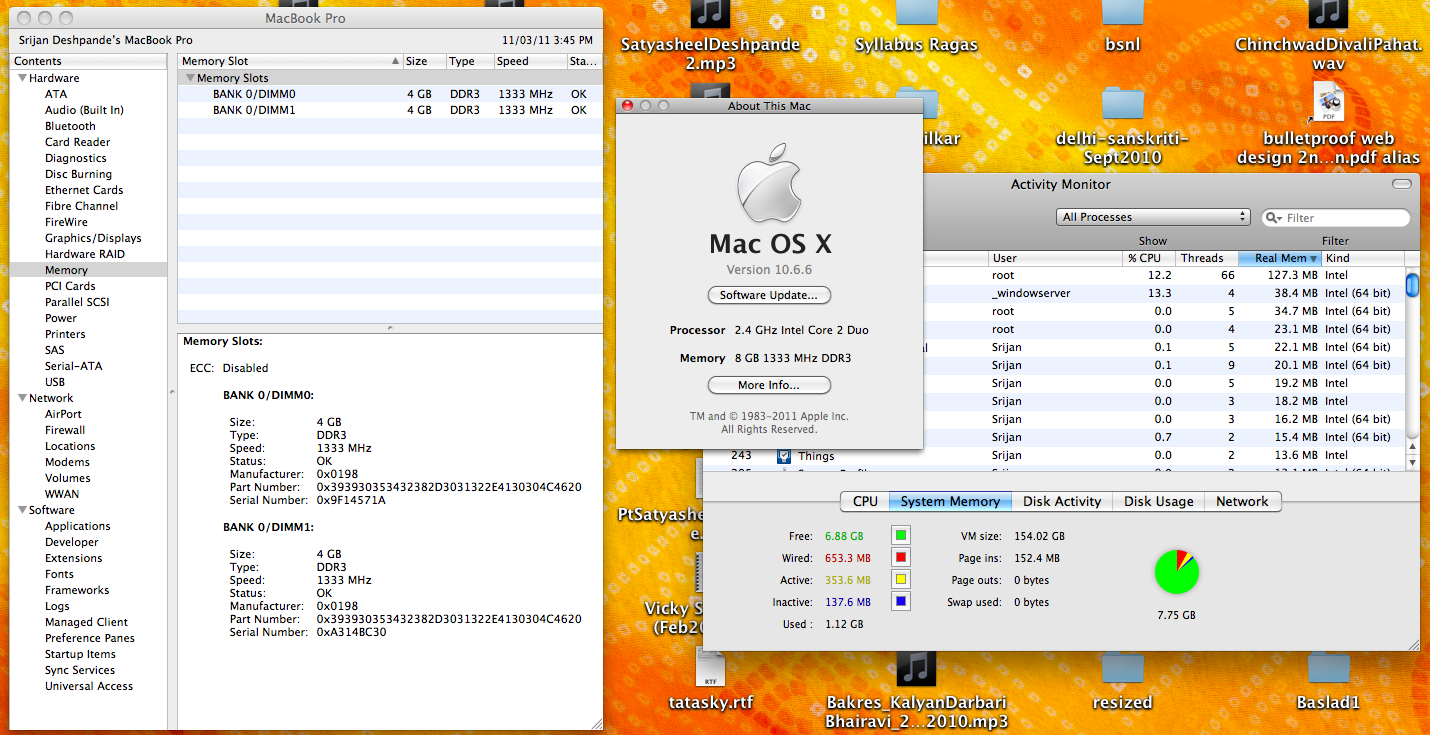Select Graphics/Displays in Contents

[x=93, y=238]
